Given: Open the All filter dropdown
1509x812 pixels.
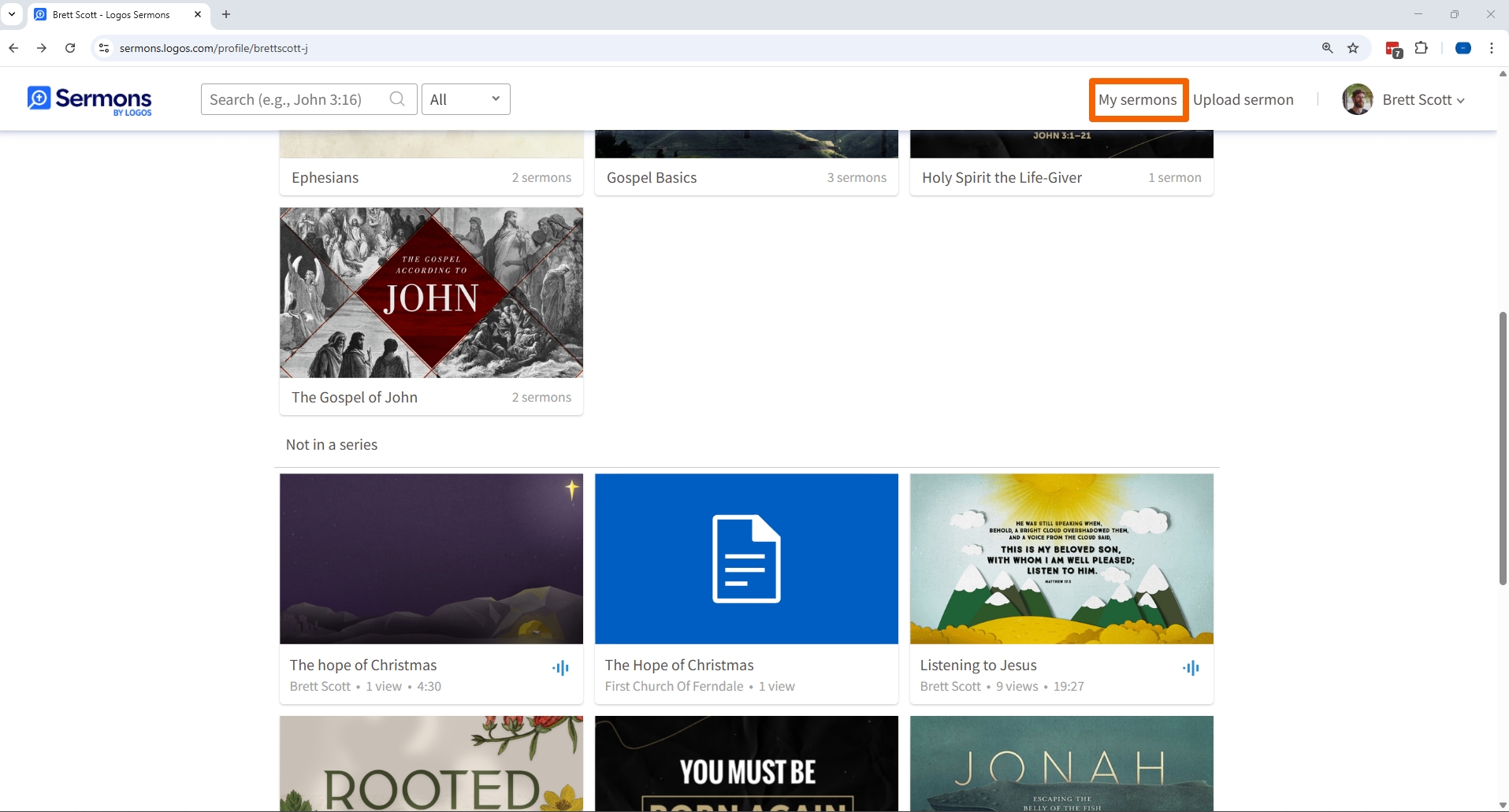Looking at the screenshot, I should coord(466,99).
